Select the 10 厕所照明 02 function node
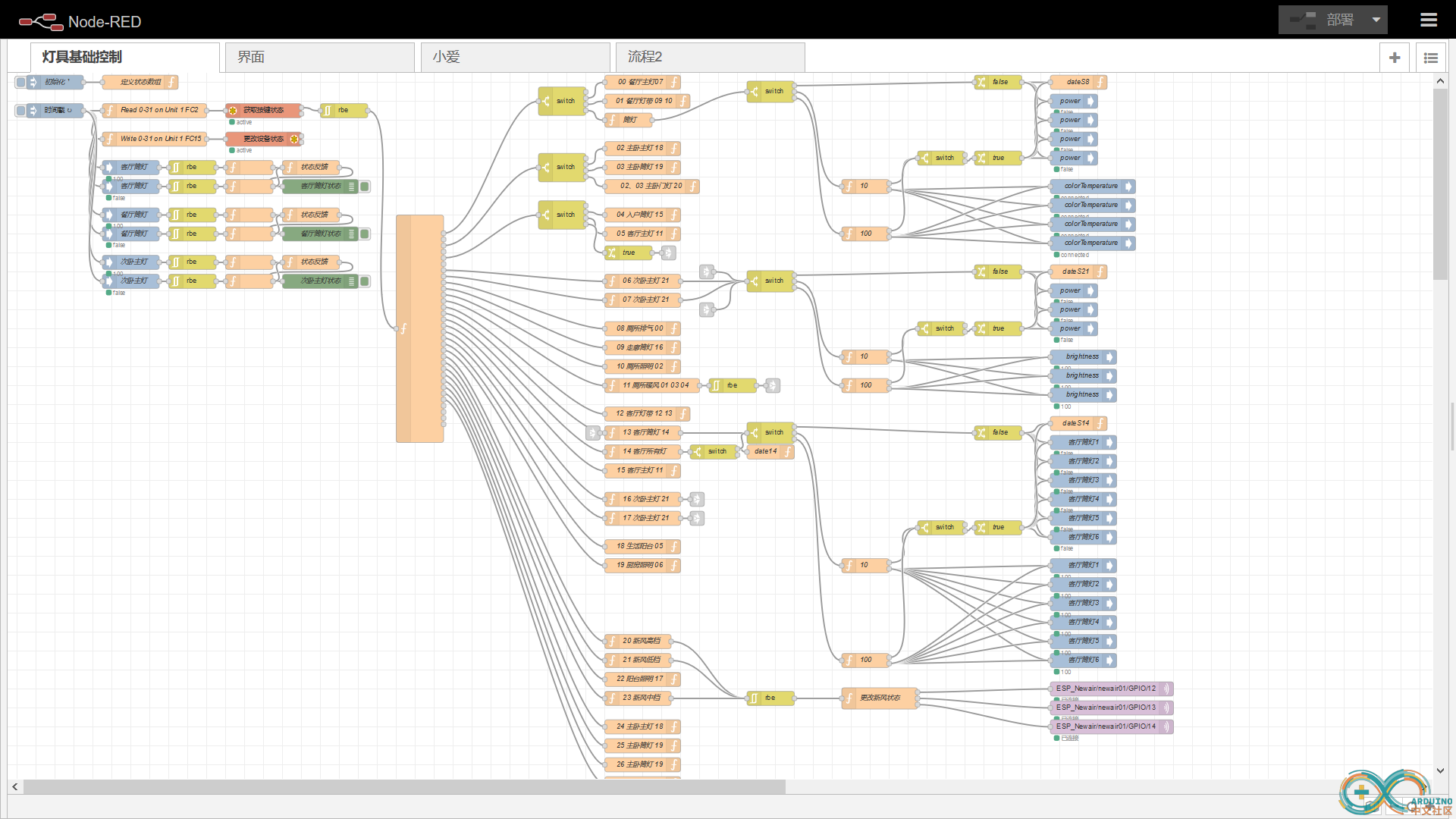The height and width of the screenshot is (819, 1456). tap(642, 366)
